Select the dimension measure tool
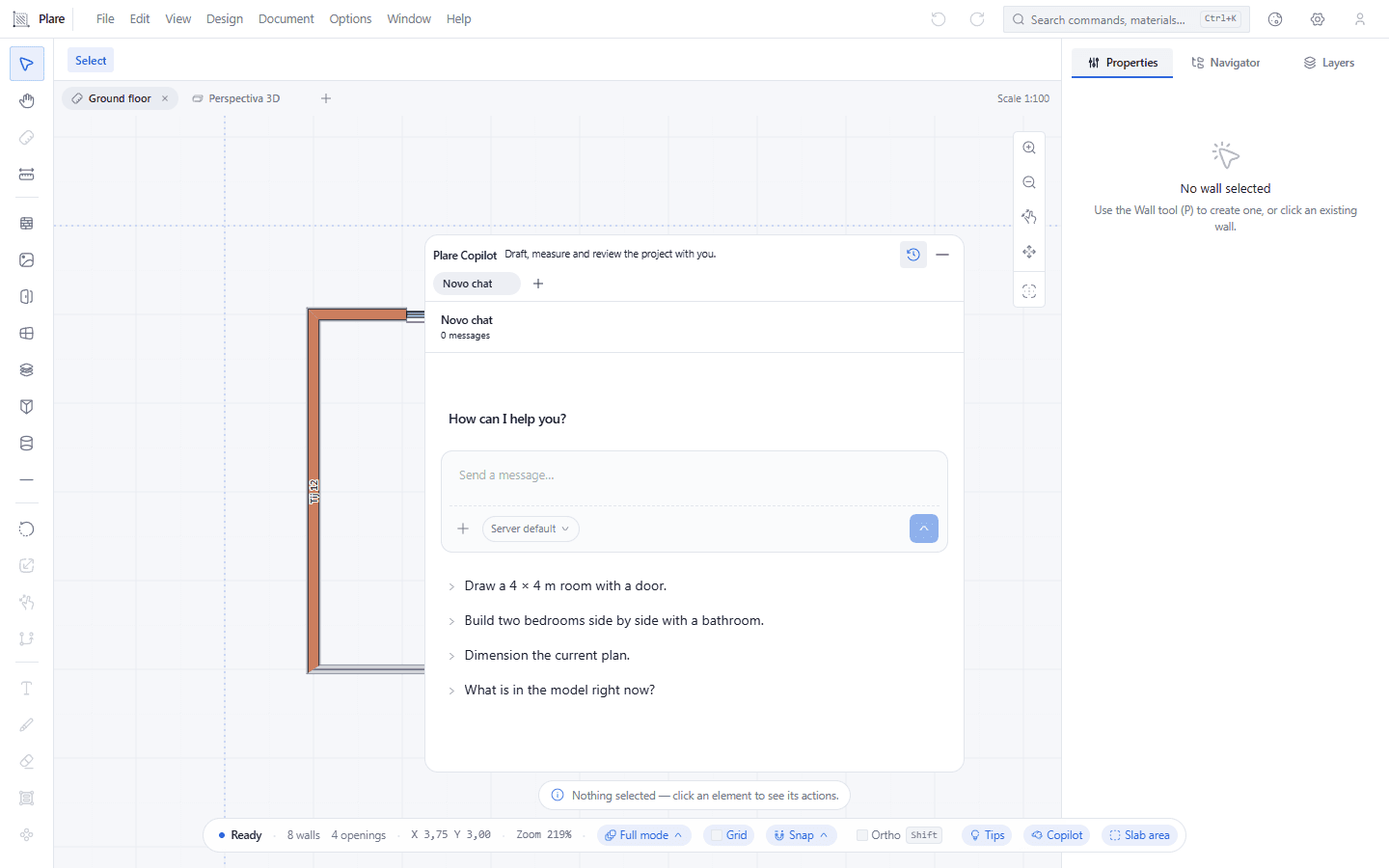Image resolution: width=1389 pixels, height=868 pixels. (26, 175)
